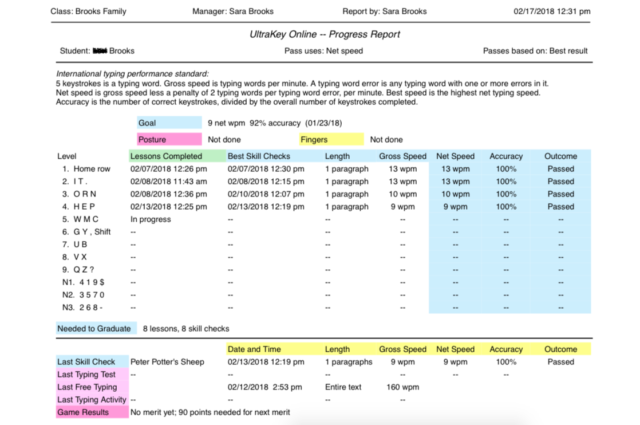Click the 'Last Typing Activity' label
The image size is (640, 425).
coord(92,400)
